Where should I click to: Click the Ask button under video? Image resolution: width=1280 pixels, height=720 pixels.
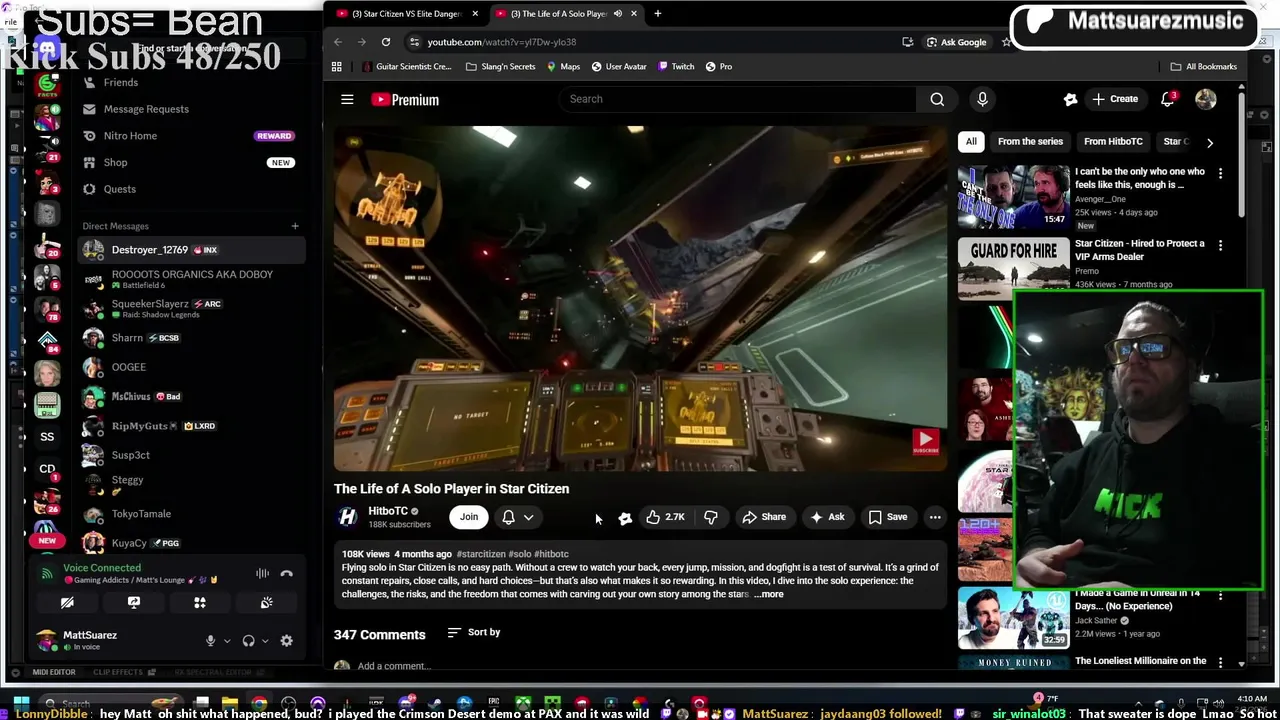tap(827, 517)
